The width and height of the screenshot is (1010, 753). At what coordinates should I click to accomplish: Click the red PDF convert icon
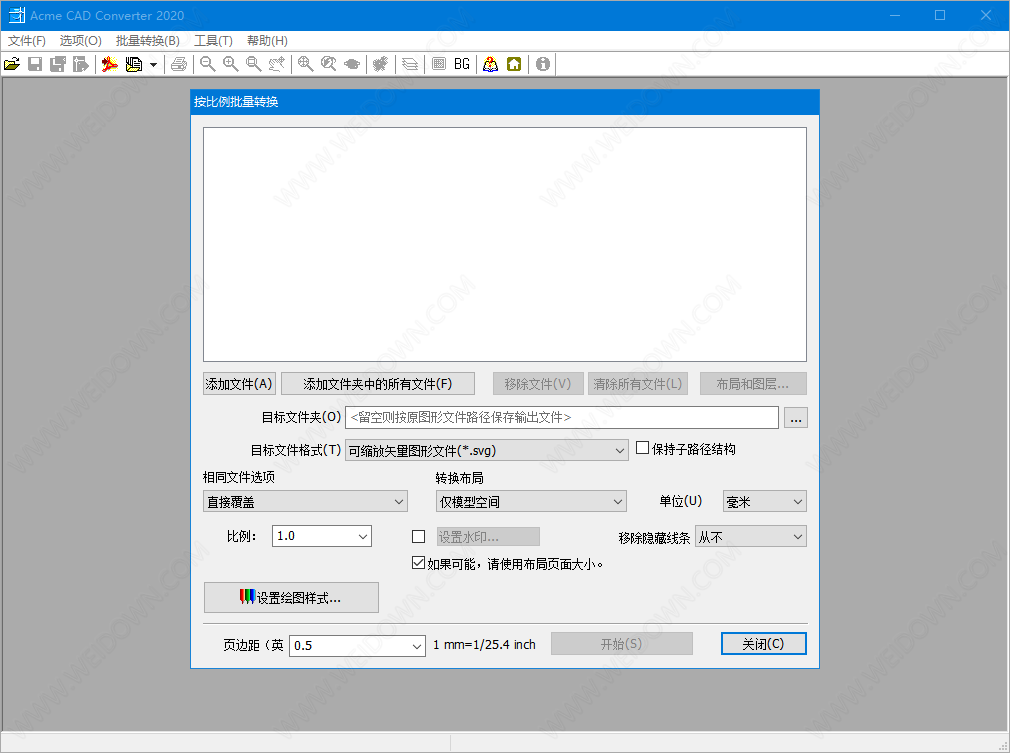click(x=110, y=64)
